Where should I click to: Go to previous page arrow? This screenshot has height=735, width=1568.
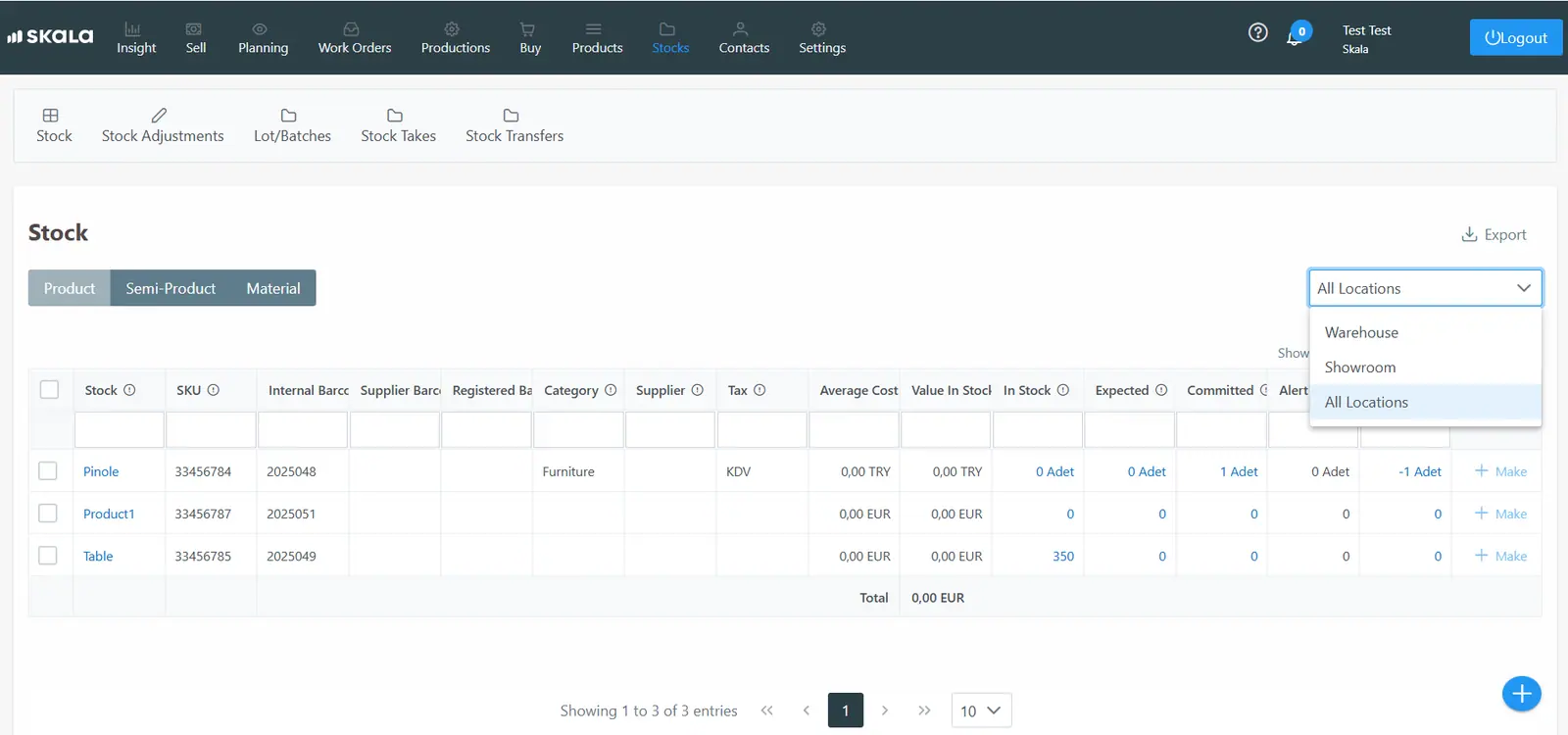pyautogui.click(x=807, y=710)
